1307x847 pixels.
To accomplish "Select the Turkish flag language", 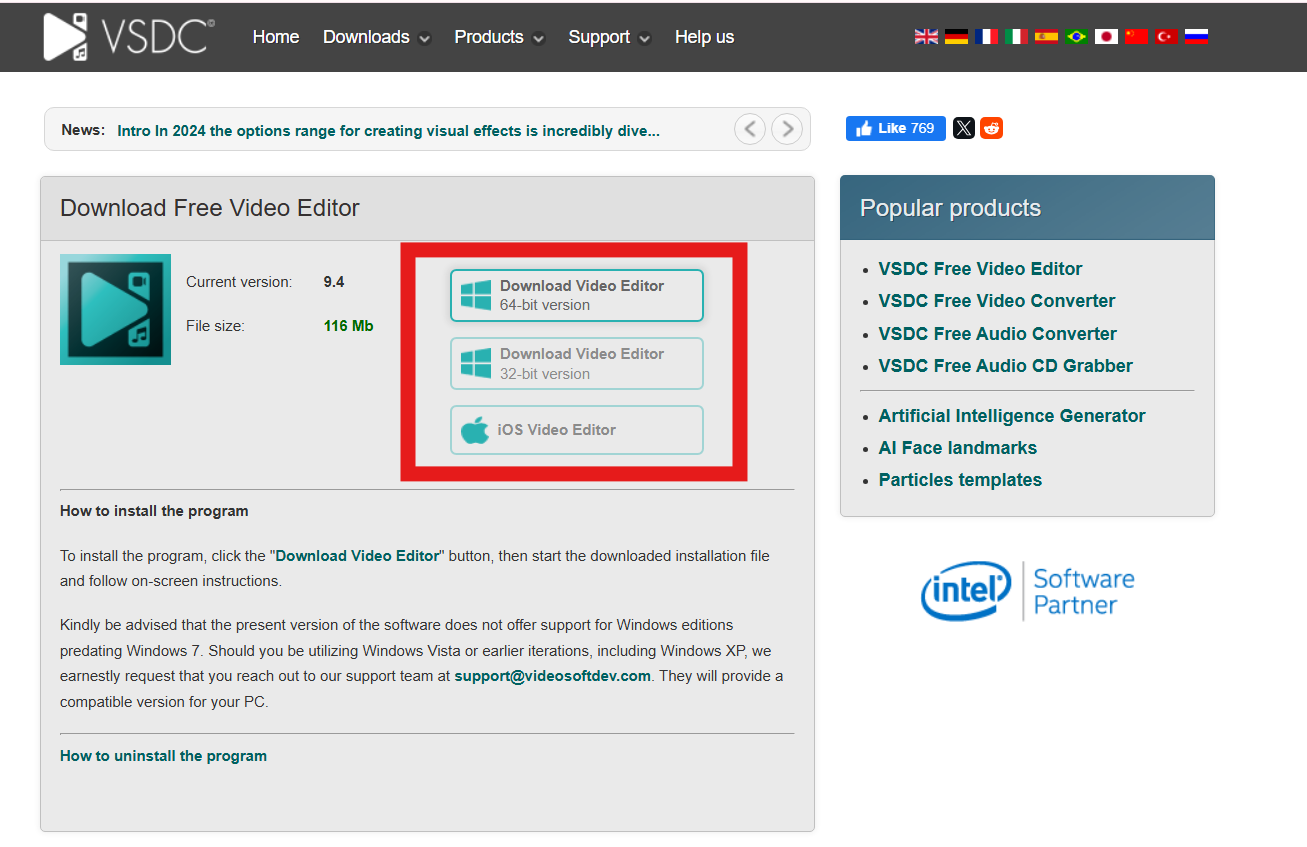I will (x=1166, y=36).
